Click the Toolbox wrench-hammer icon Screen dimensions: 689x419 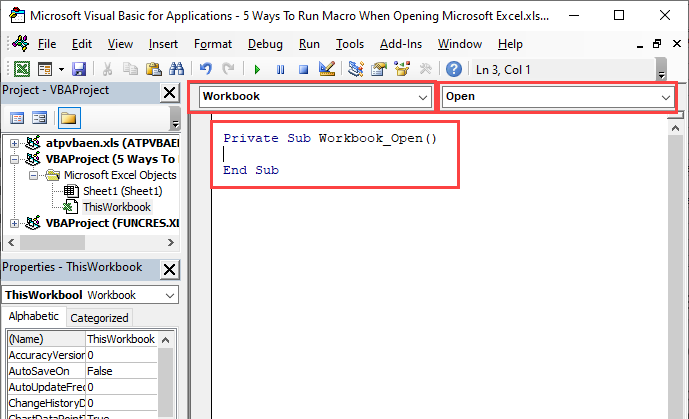(425, 69)
